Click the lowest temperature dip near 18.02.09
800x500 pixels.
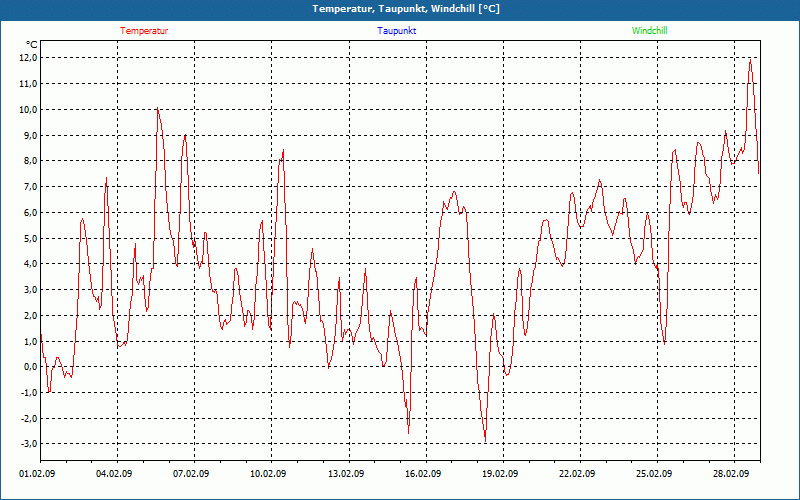point(485,441)
